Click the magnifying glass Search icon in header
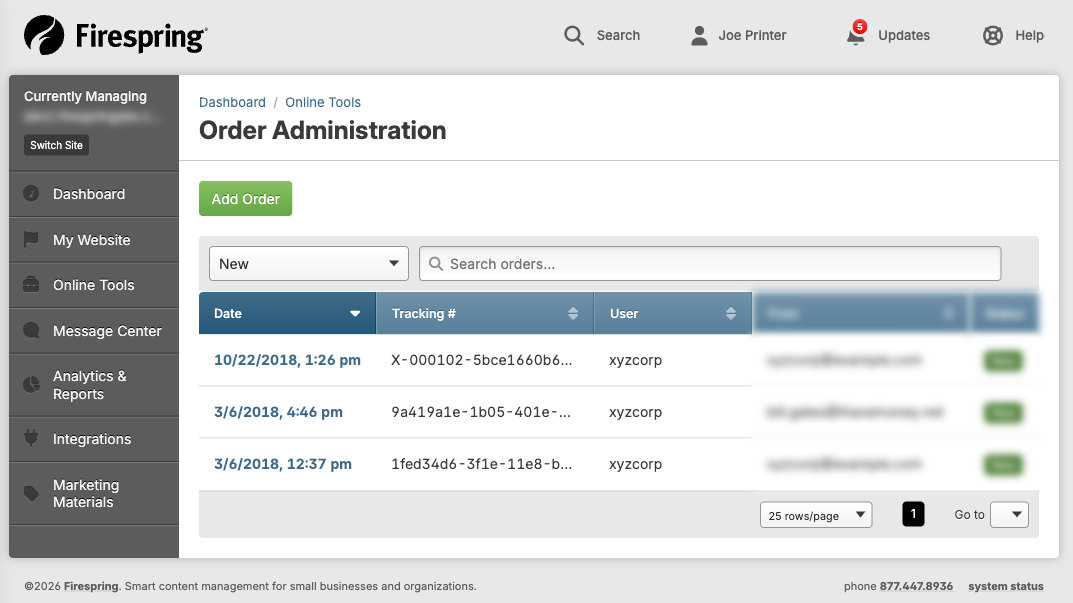 (574, 36)
